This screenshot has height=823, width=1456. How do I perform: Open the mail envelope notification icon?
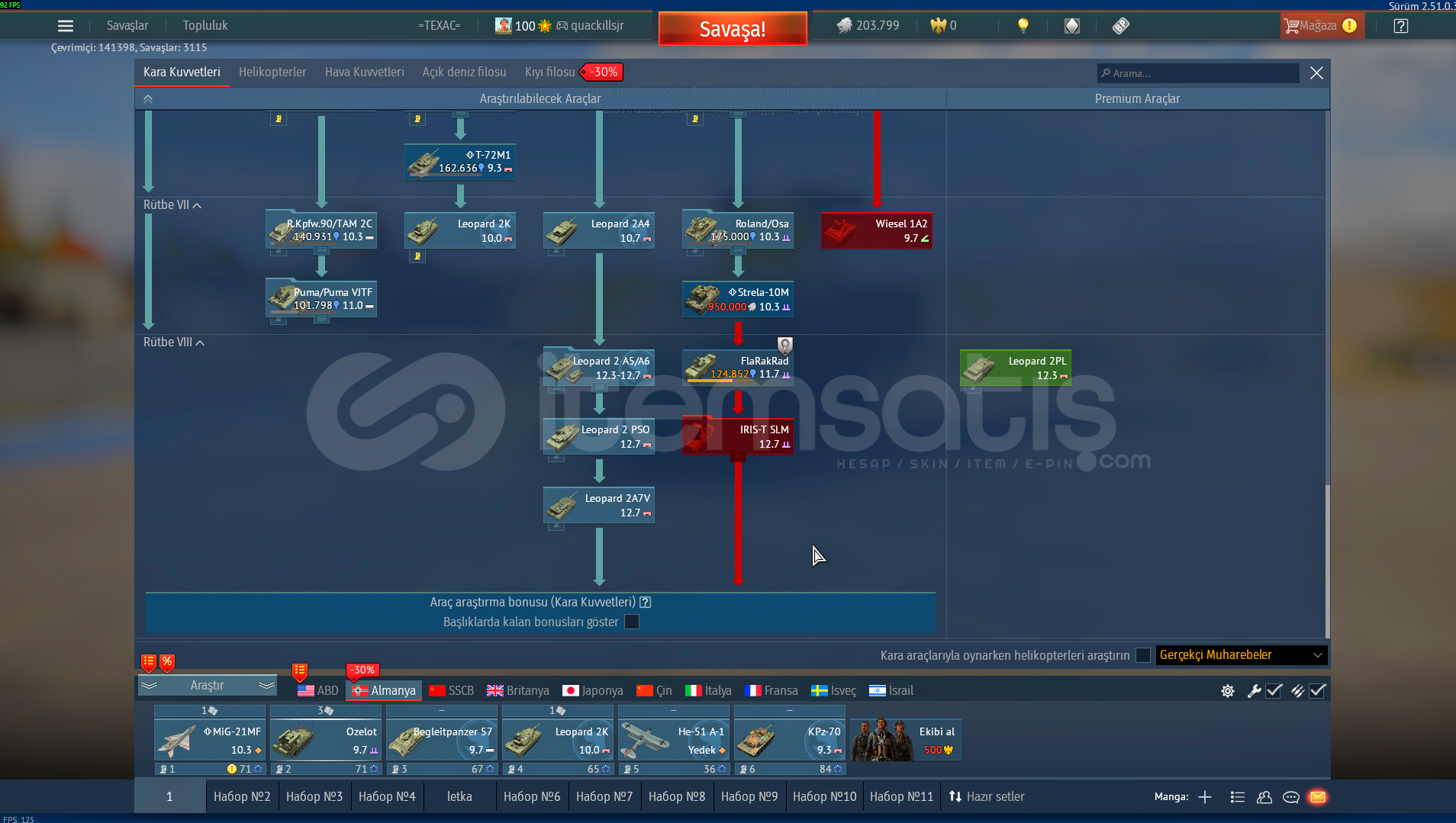pyautogui.click(x=1318, y=797)
